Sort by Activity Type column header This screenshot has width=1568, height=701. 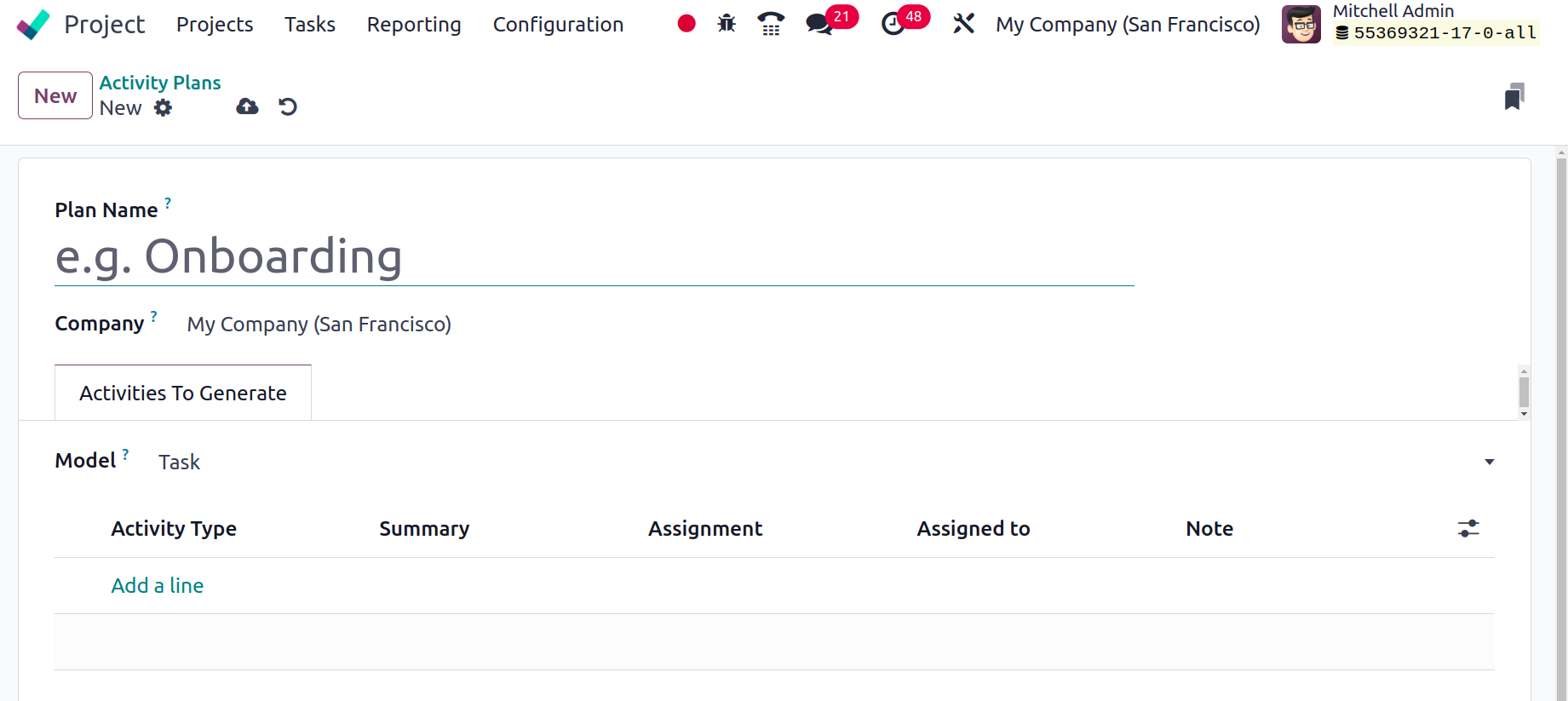(x=174, y=529)
